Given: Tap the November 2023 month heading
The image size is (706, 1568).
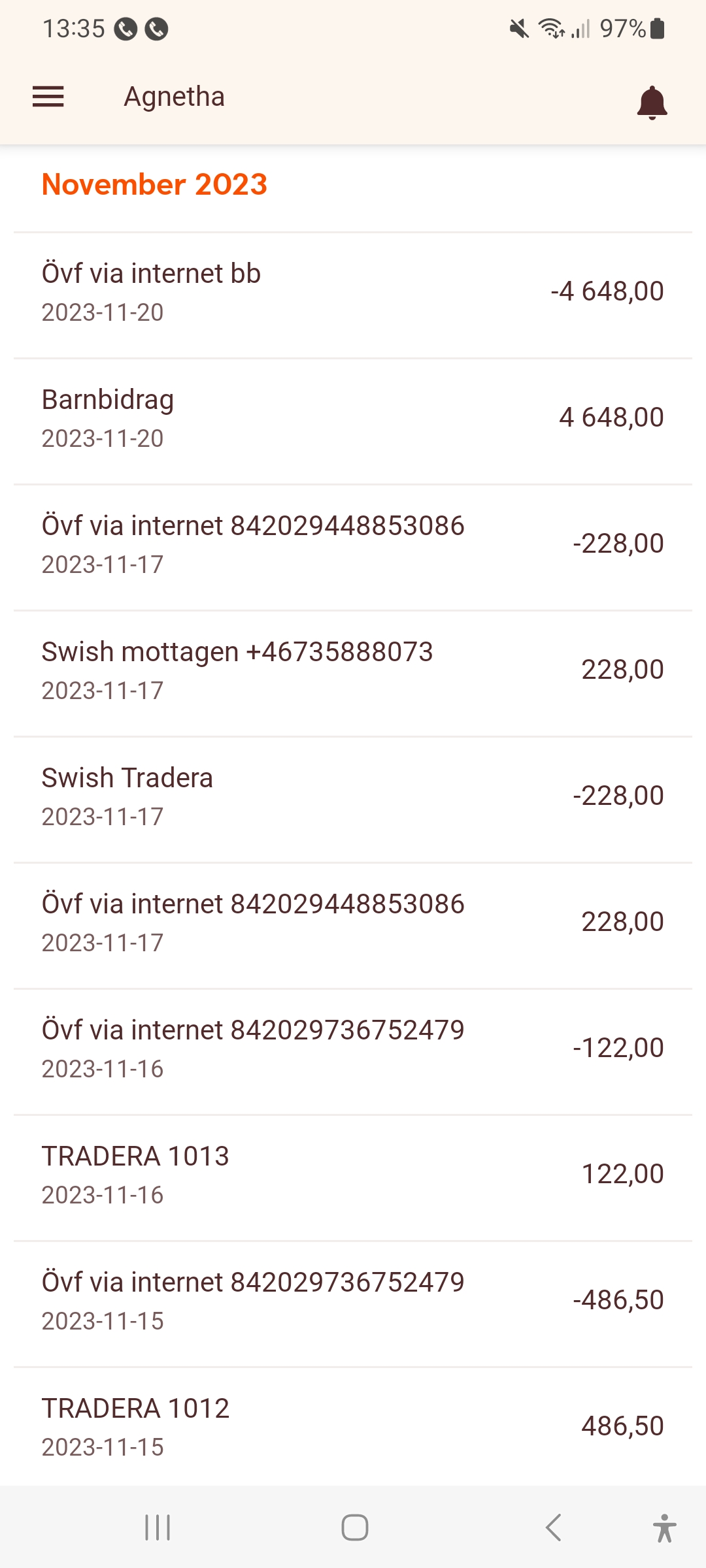Looking at the screenshot, I should 154,185.
